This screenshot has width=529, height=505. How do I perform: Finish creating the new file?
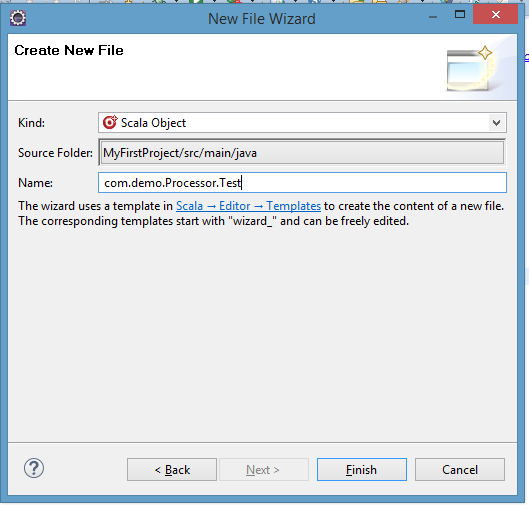[362, 470]
